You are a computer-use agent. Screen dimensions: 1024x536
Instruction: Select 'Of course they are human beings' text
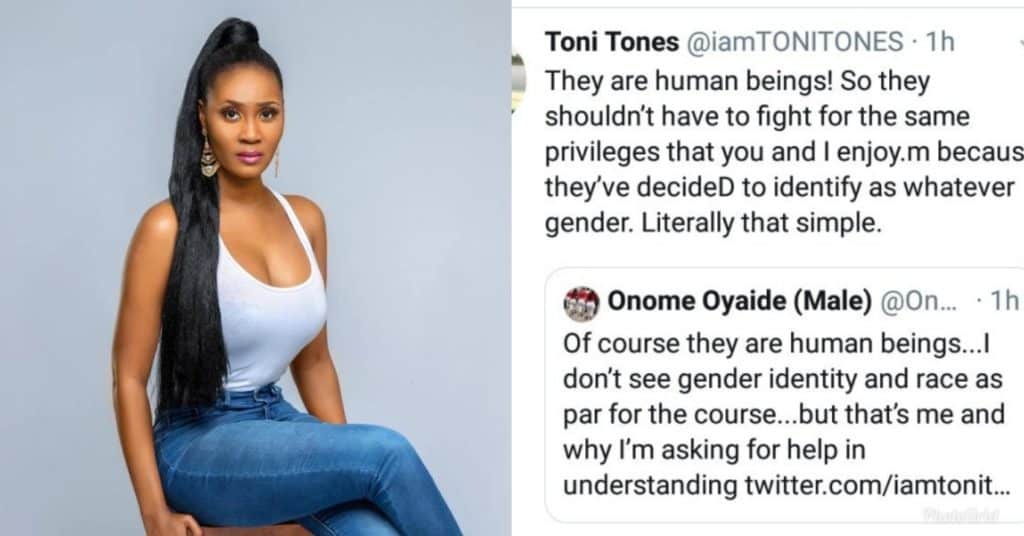[776, 343]
